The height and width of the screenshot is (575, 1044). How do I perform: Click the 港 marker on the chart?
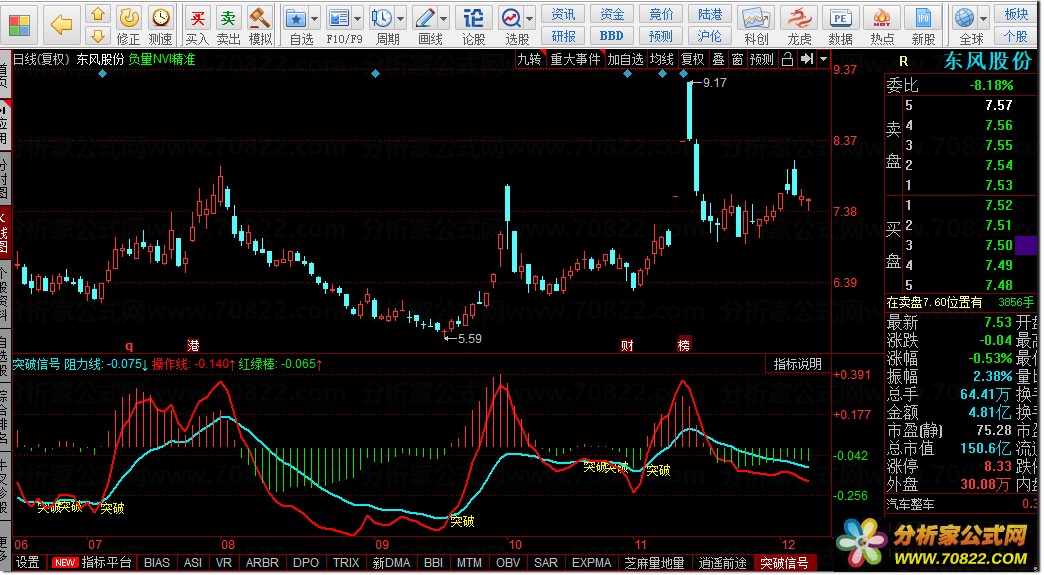point(193,345)
